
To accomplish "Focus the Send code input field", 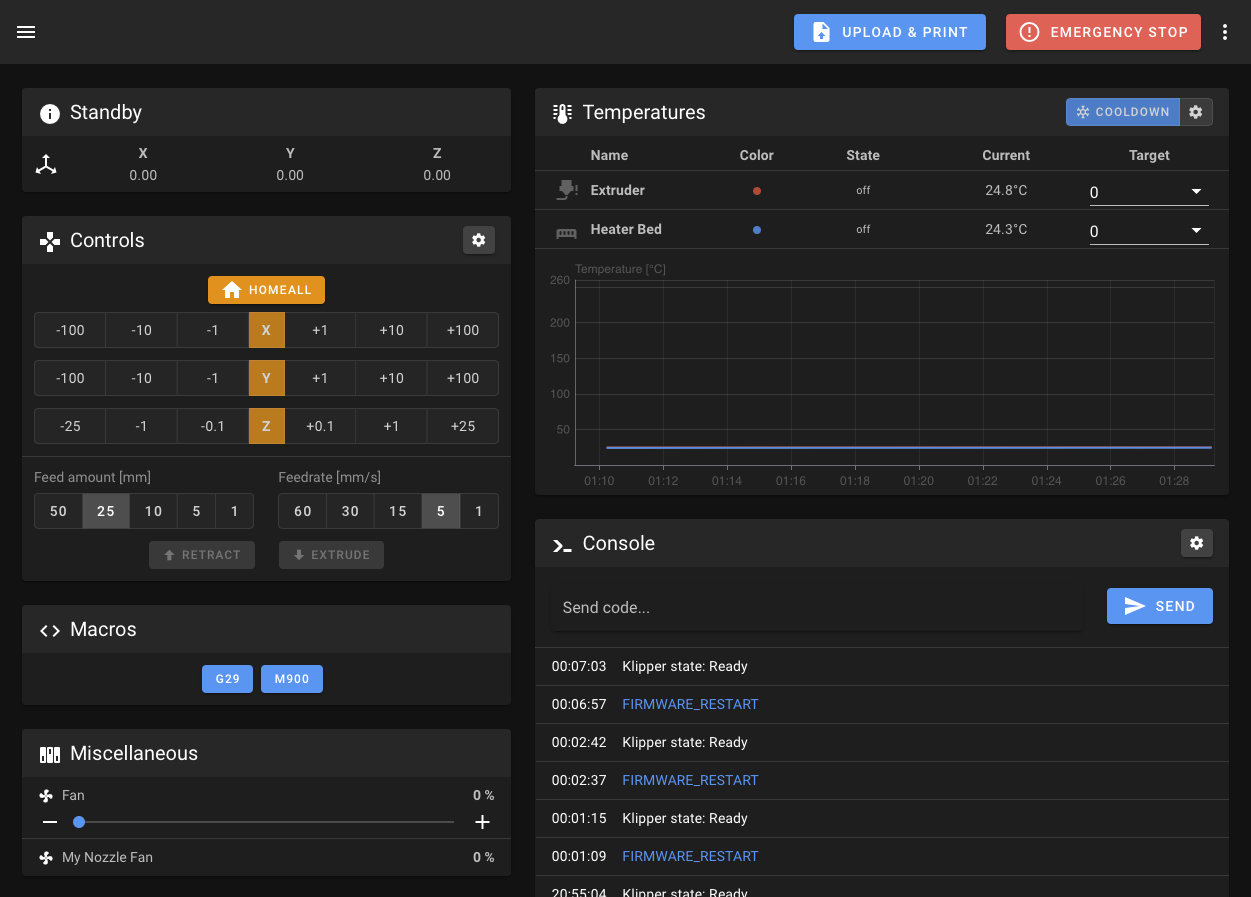I will (817, 607).
